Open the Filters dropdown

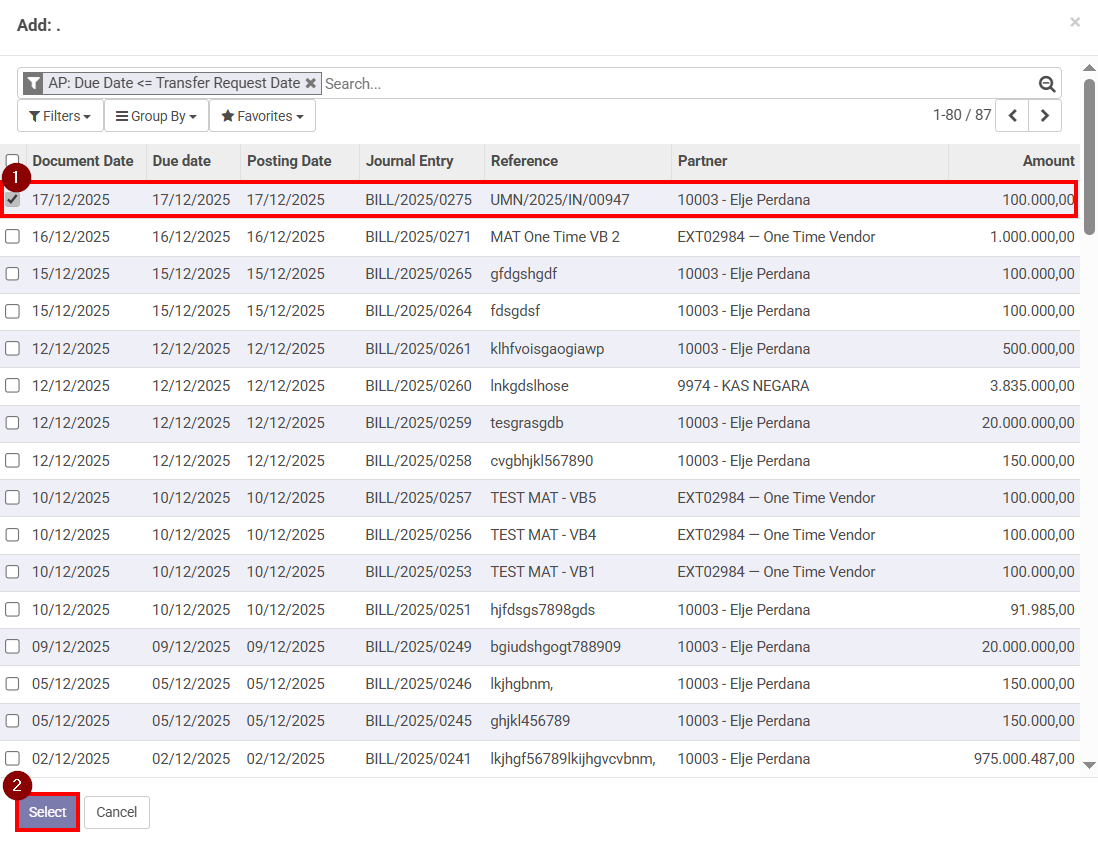pos(60,116)
